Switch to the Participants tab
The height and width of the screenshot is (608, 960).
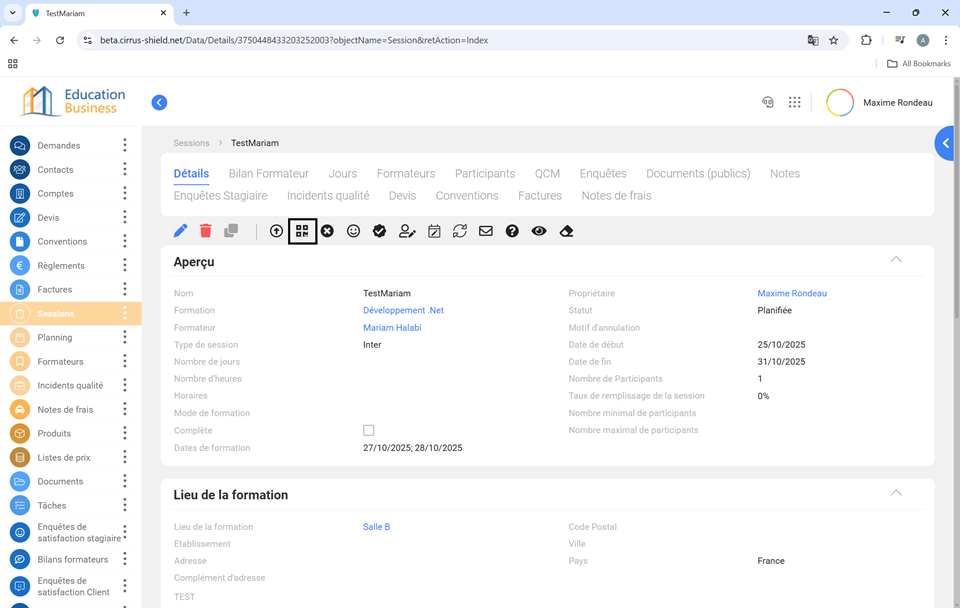coord(484,173)
